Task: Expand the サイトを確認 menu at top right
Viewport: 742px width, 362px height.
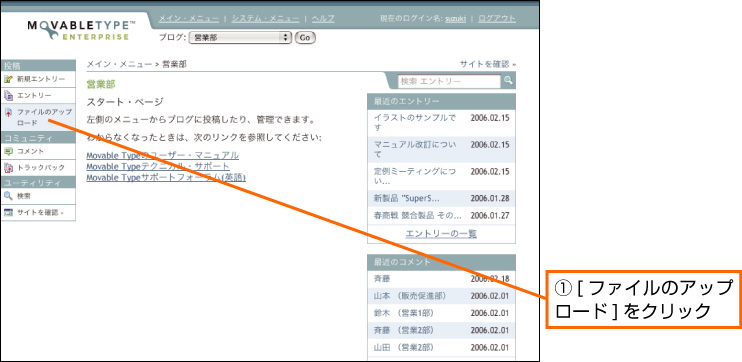Action: 487,64
